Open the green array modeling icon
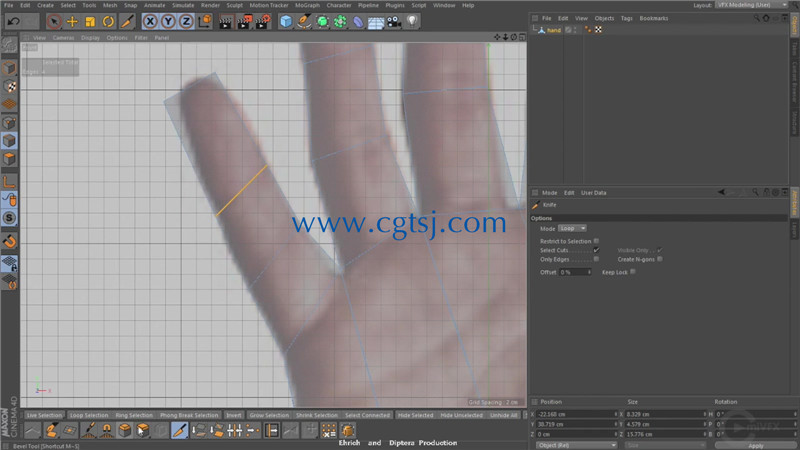800x450 pixels. coord(340,21)
